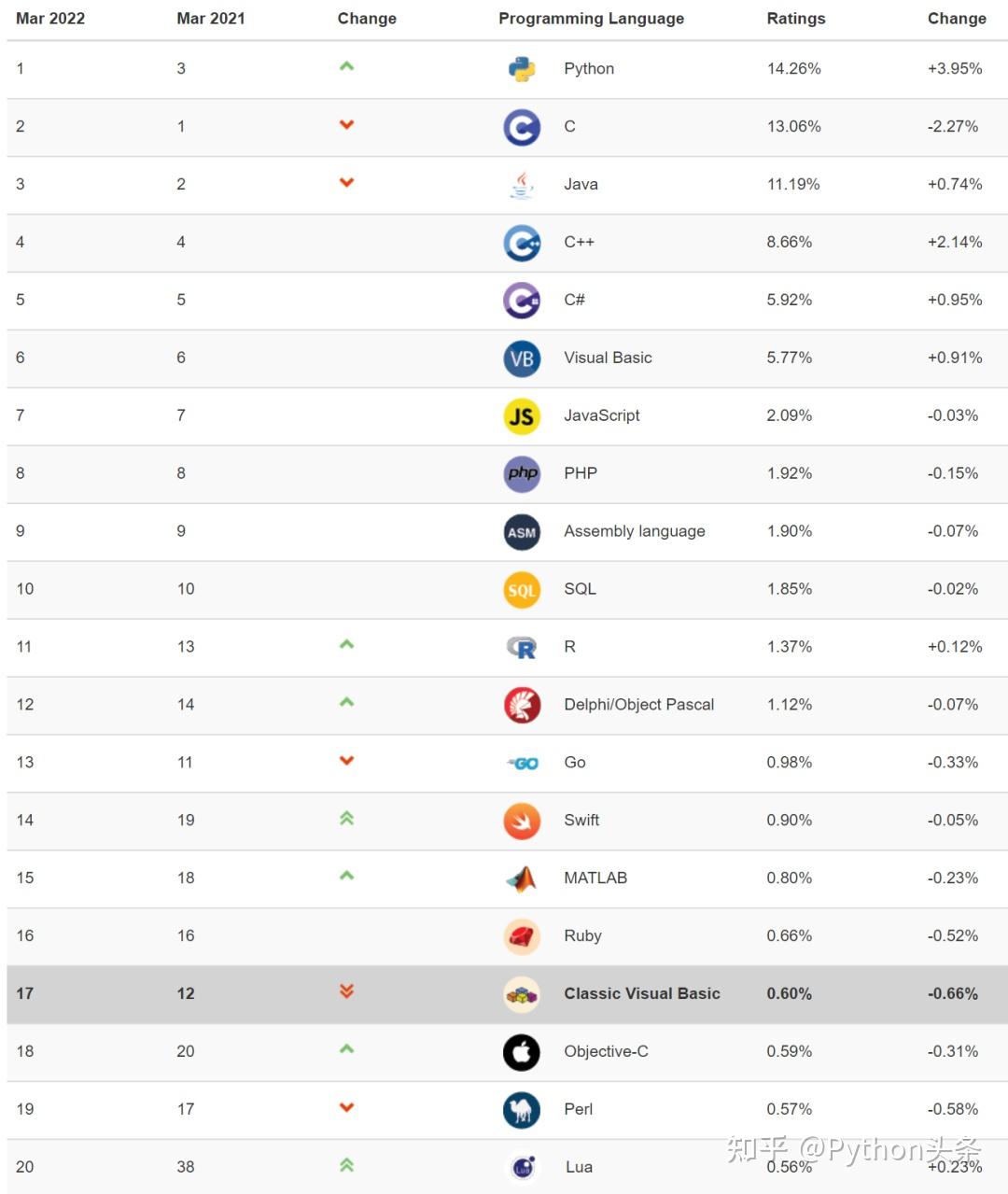This screenshot has height=1194, width=1008.
Task: Open the Classic Visual Basic entry
Action: click(x=641, y=994)
